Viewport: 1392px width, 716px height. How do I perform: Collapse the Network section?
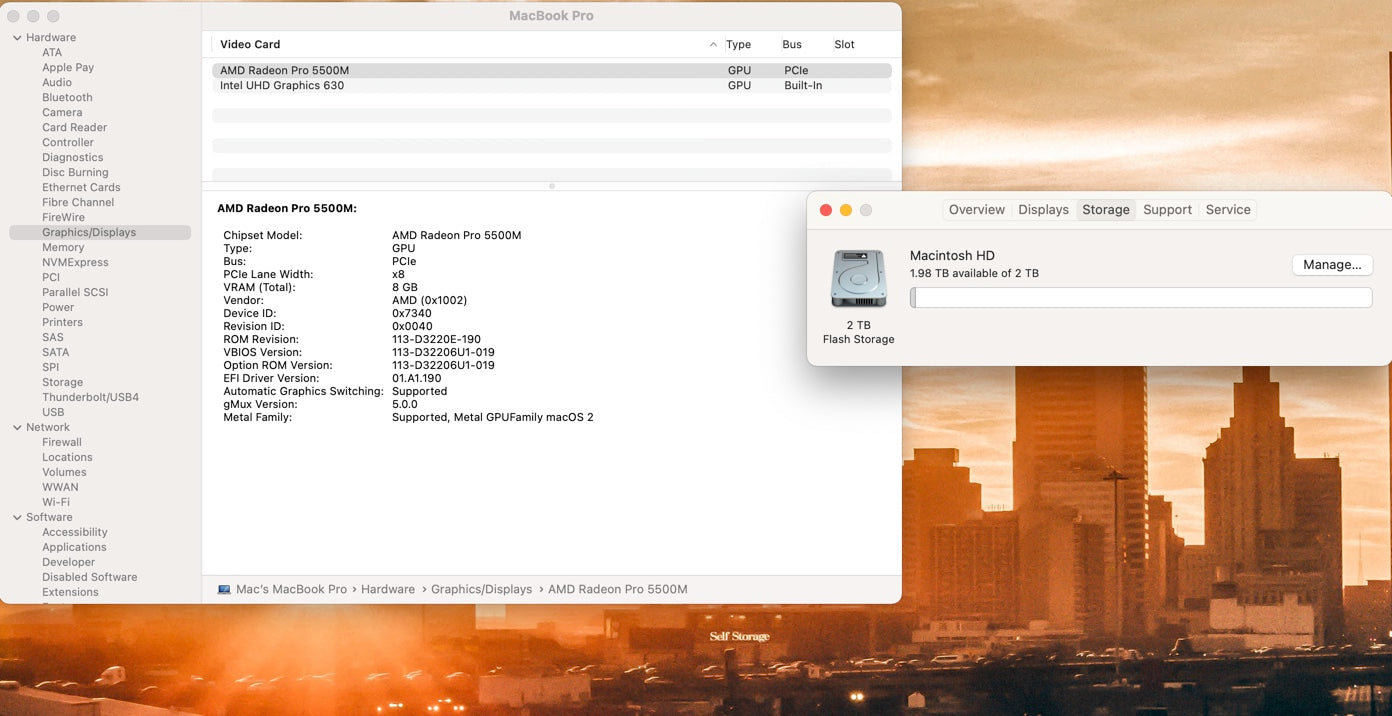click(17, 428)
